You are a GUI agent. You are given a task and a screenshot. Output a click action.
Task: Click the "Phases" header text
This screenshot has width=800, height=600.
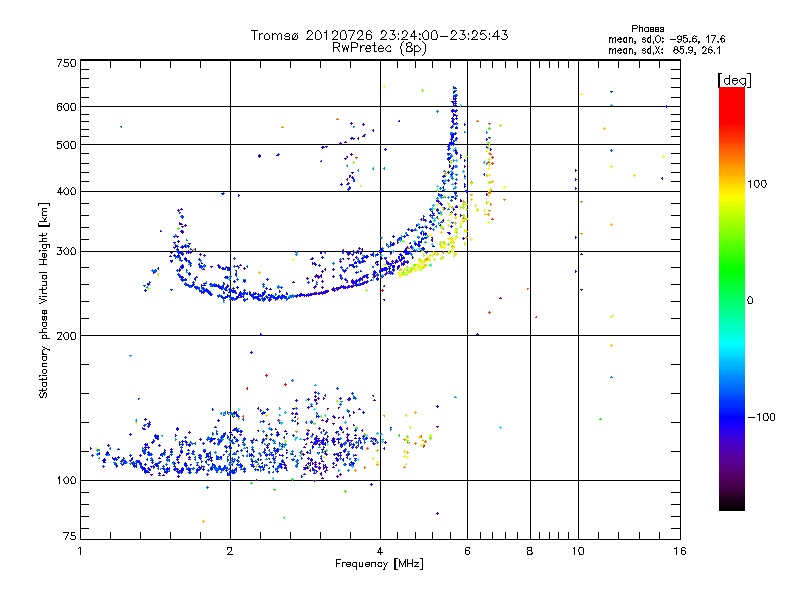pyautogui.click(x=647, y=29)
